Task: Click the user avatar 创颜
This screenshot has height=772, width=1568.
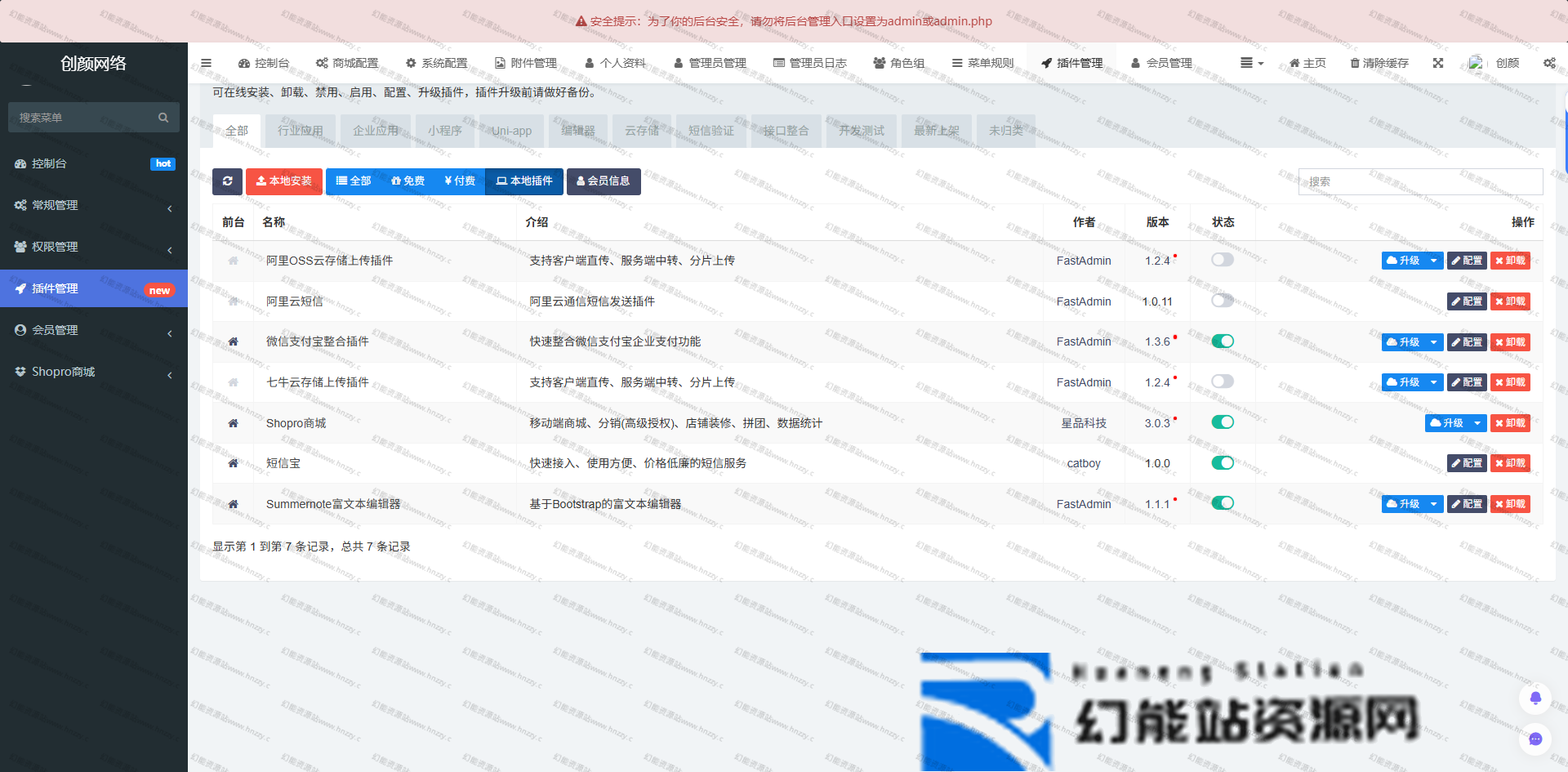Action: [x=1494, y=63]
